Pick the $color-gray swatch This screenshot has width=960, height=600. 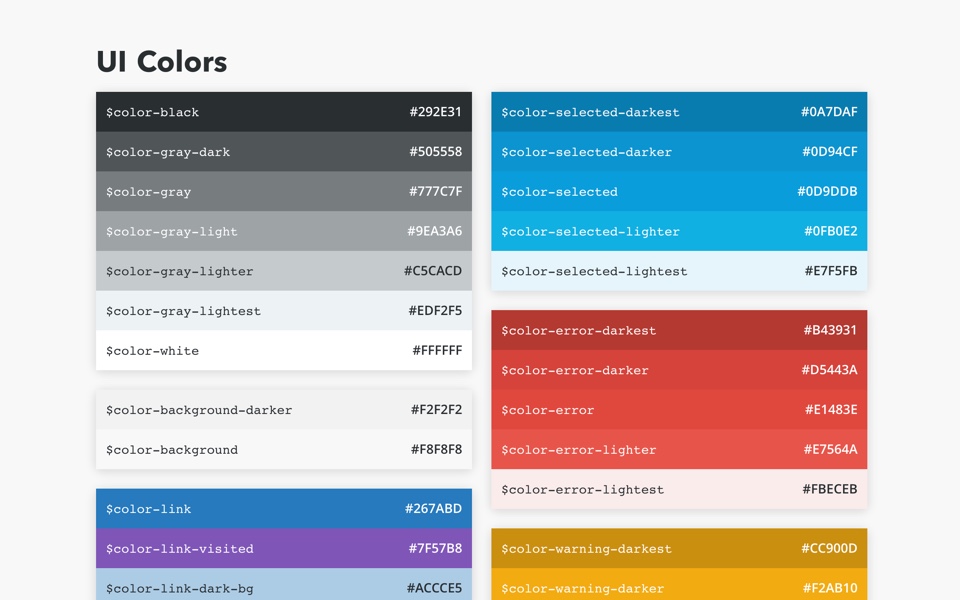pyautogui.click(x=283, y=192)
